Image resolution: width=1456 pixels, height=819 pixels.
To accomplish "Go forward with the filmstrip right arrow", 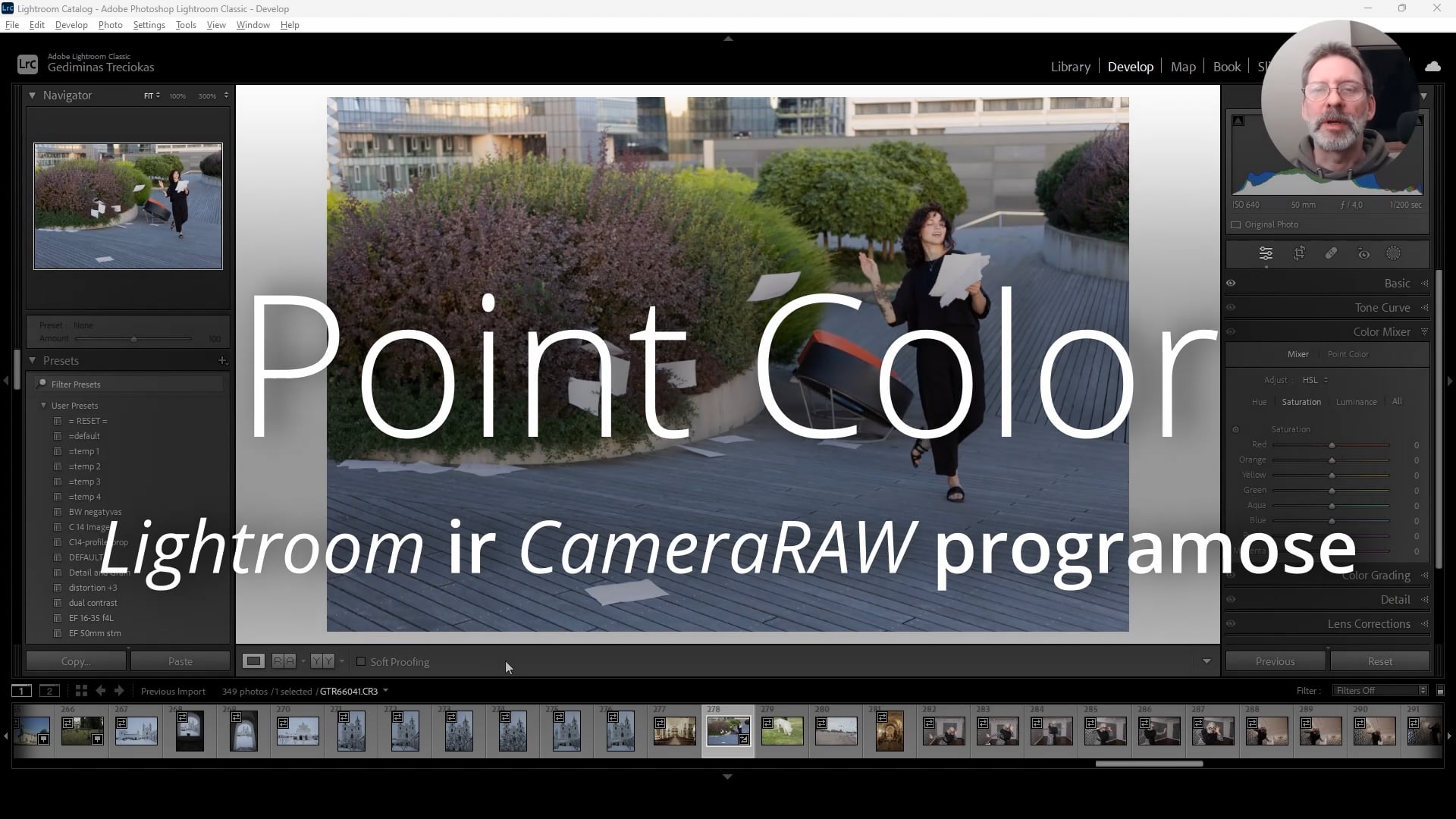I will [x=119, y=691].
